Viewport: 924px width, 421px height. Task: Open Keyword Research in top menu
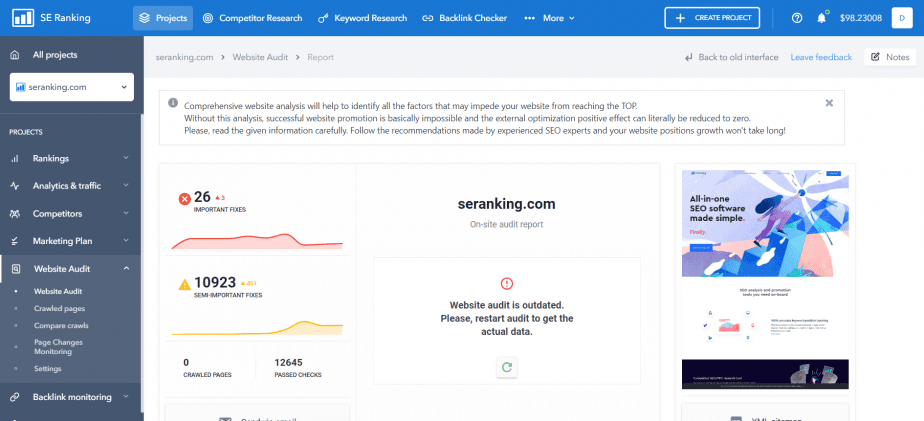coord(362,18)
